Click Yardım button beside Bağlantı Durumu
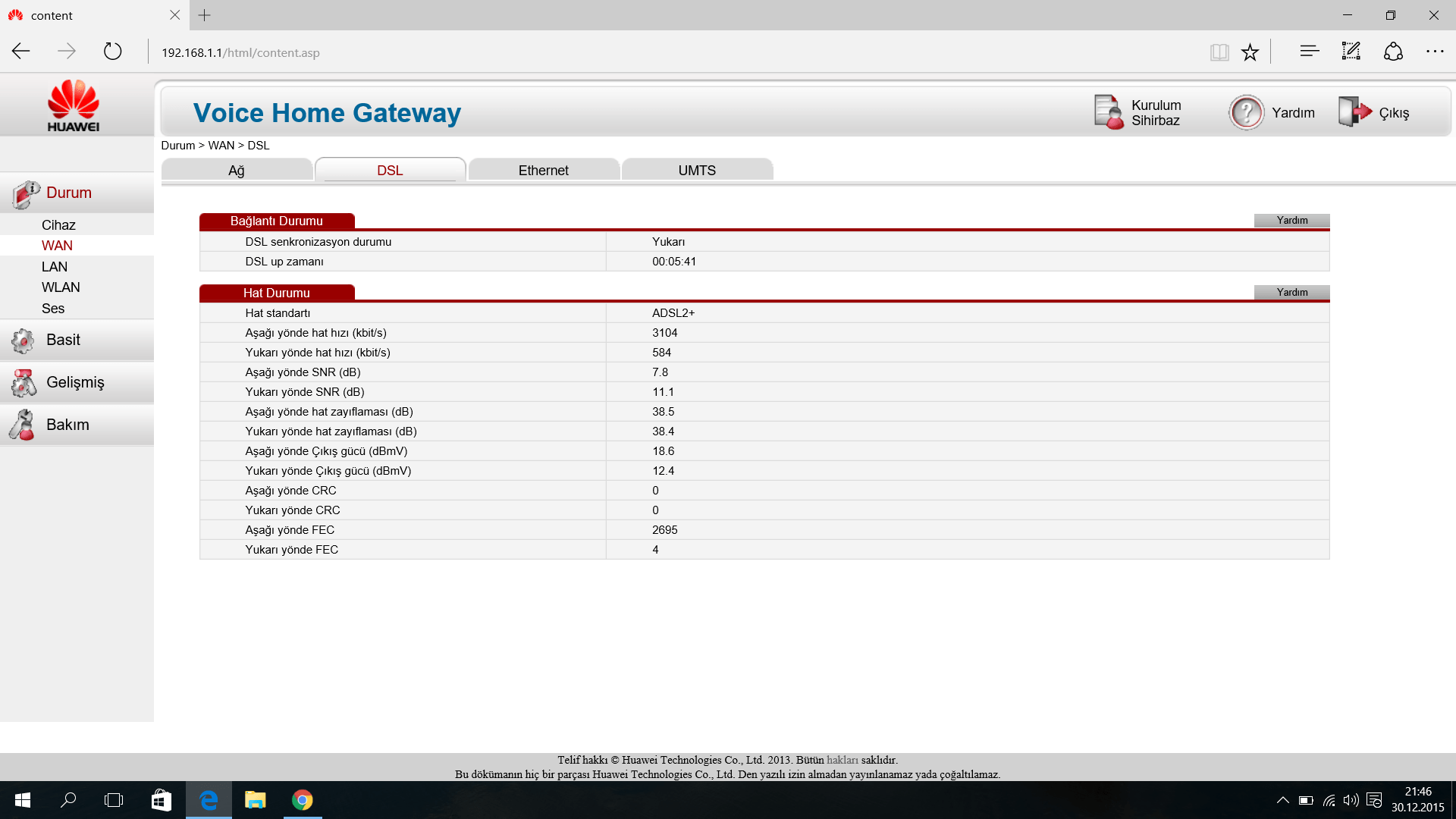The image size is (1456, 819). [x=1291, y=220]
